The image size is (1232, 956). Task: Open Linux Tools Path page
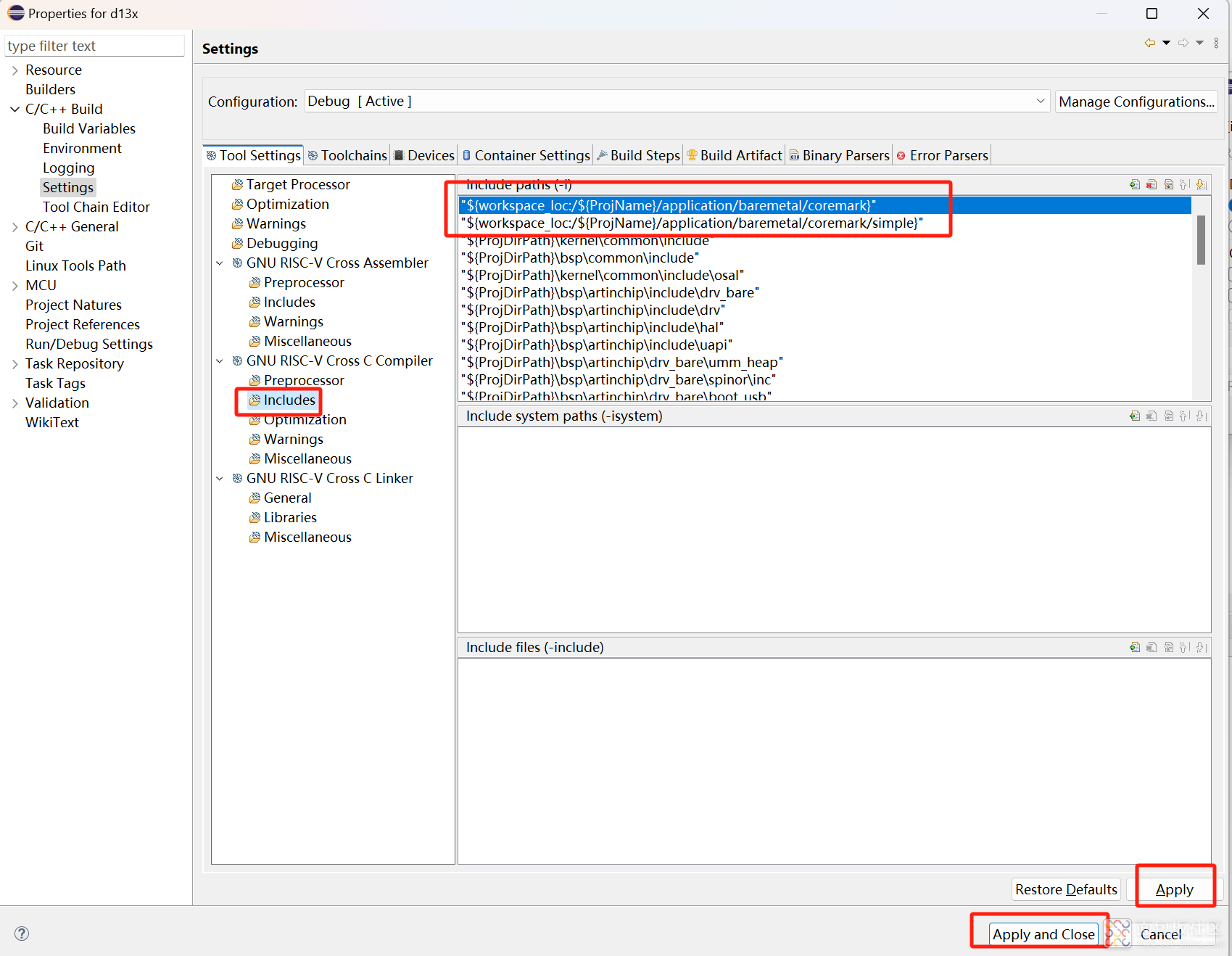click(75, 266)
